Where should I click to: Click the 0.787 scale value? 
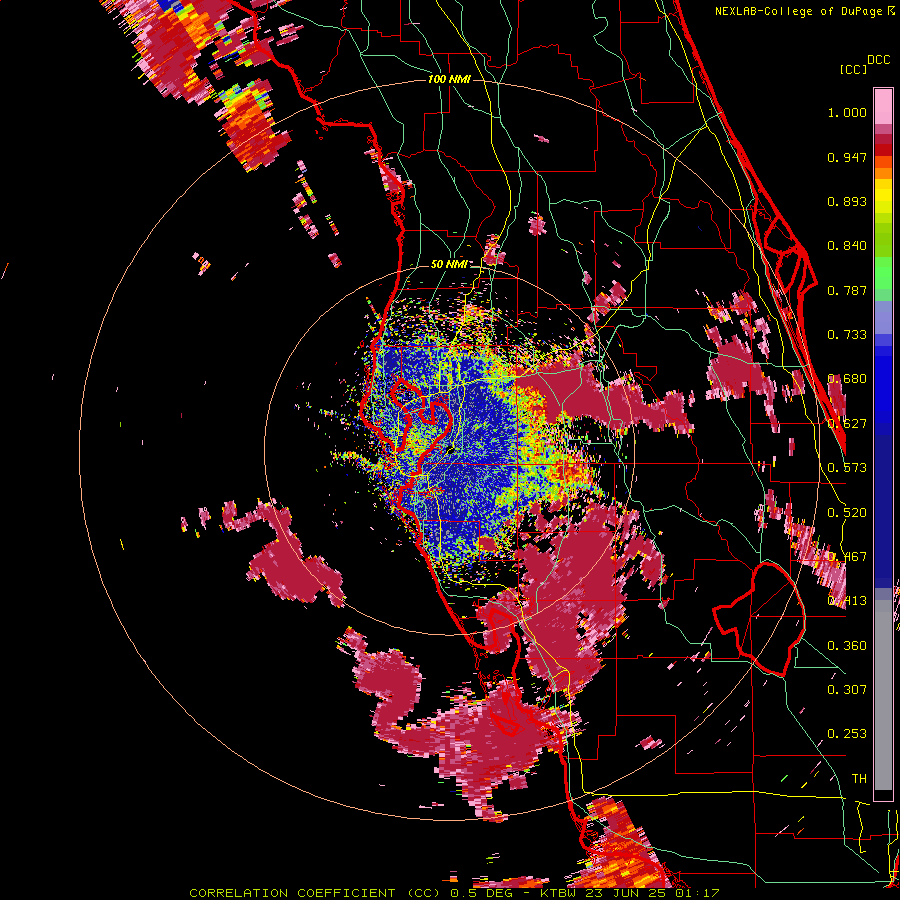(847, 290)
